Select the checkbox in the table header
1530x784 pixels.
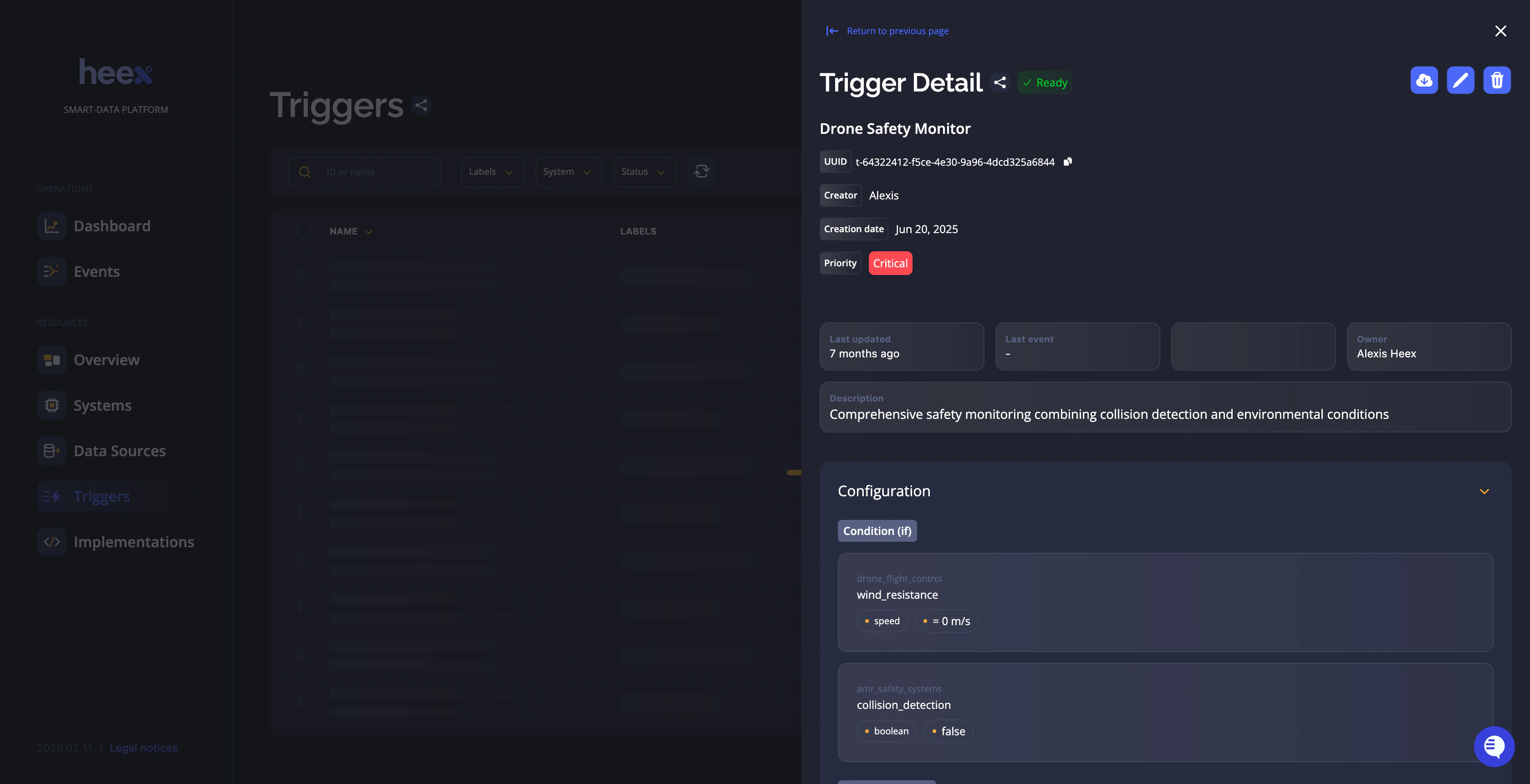[x=305, y=231]
